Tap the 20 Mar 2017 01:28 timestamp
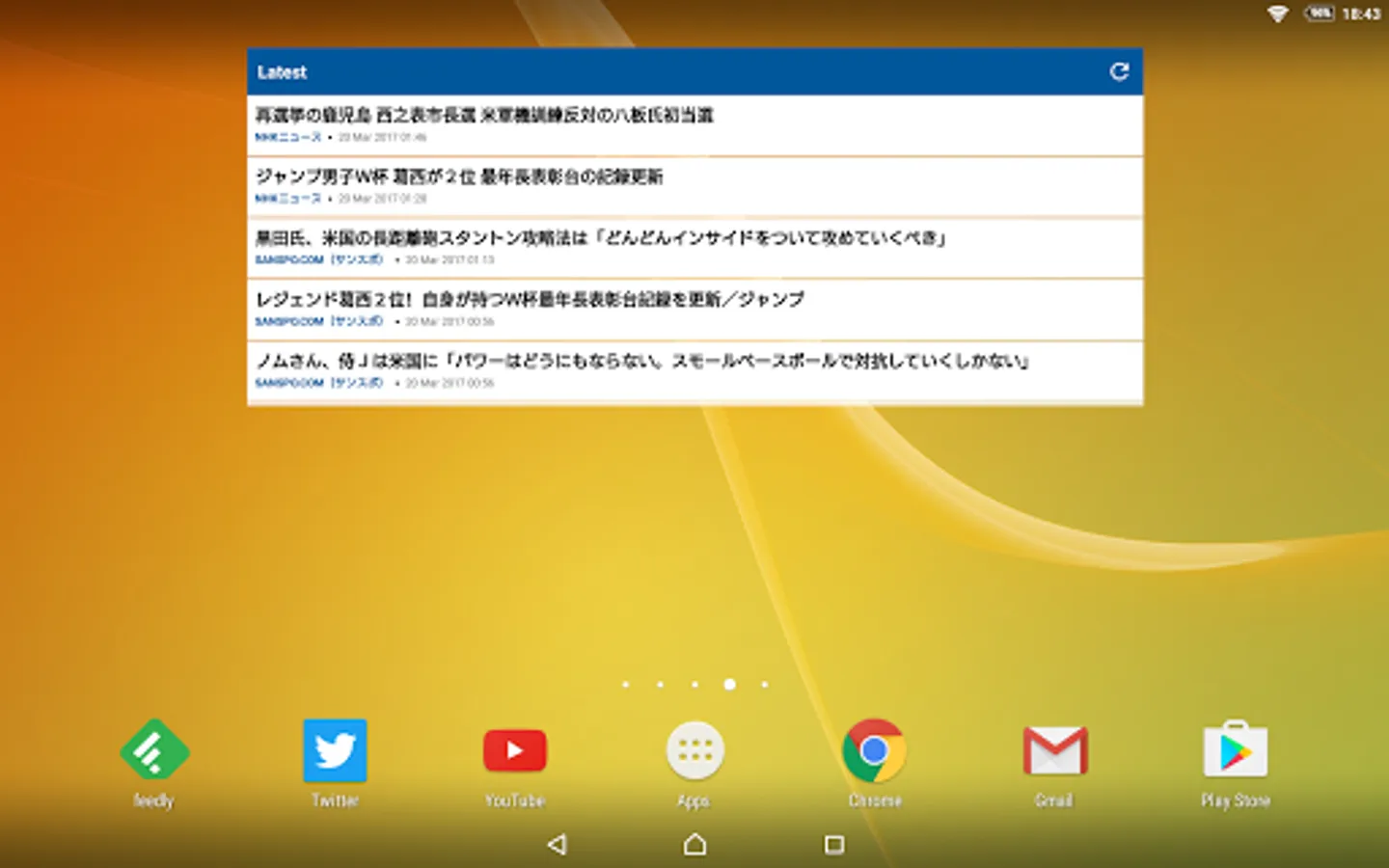Viewport: 1389px width, 868px height. [382, 199]
